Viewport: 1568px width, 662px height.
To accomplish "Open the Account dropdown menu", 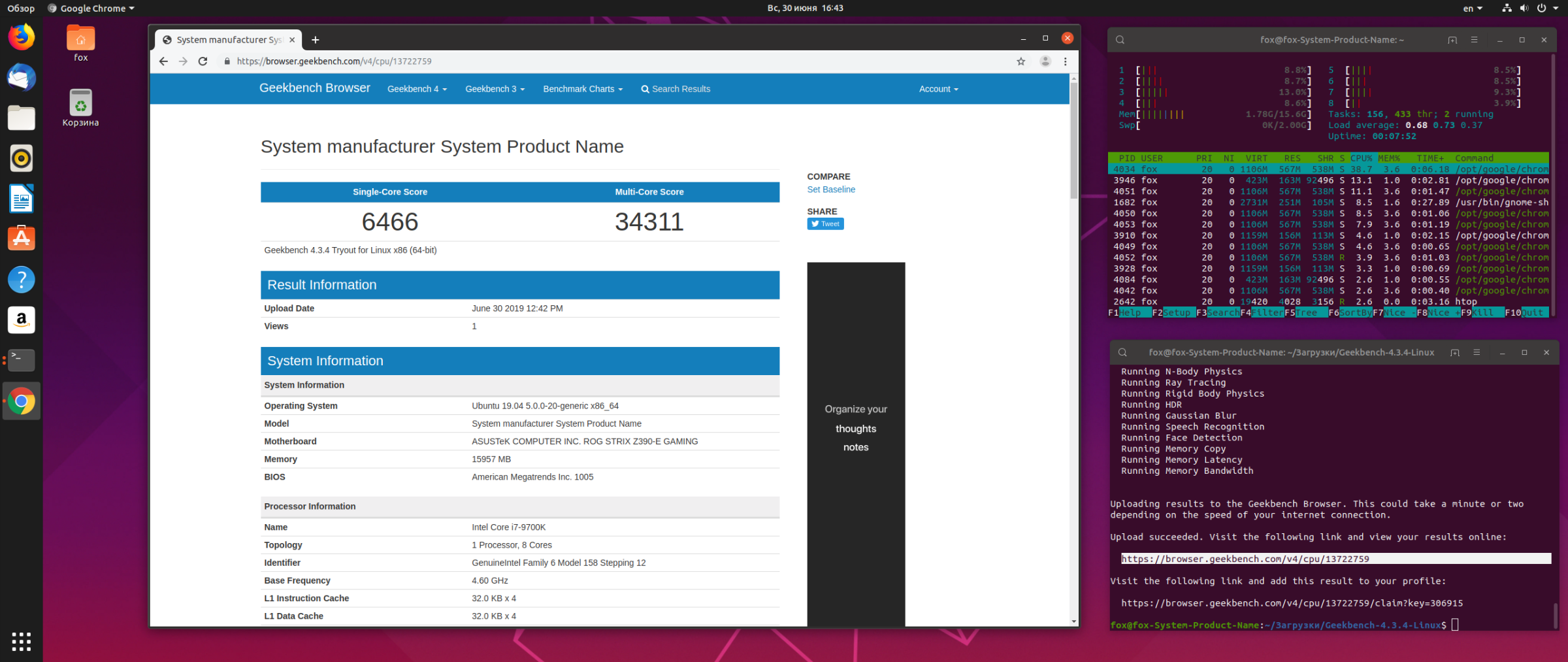I will [x=938, y=89].
